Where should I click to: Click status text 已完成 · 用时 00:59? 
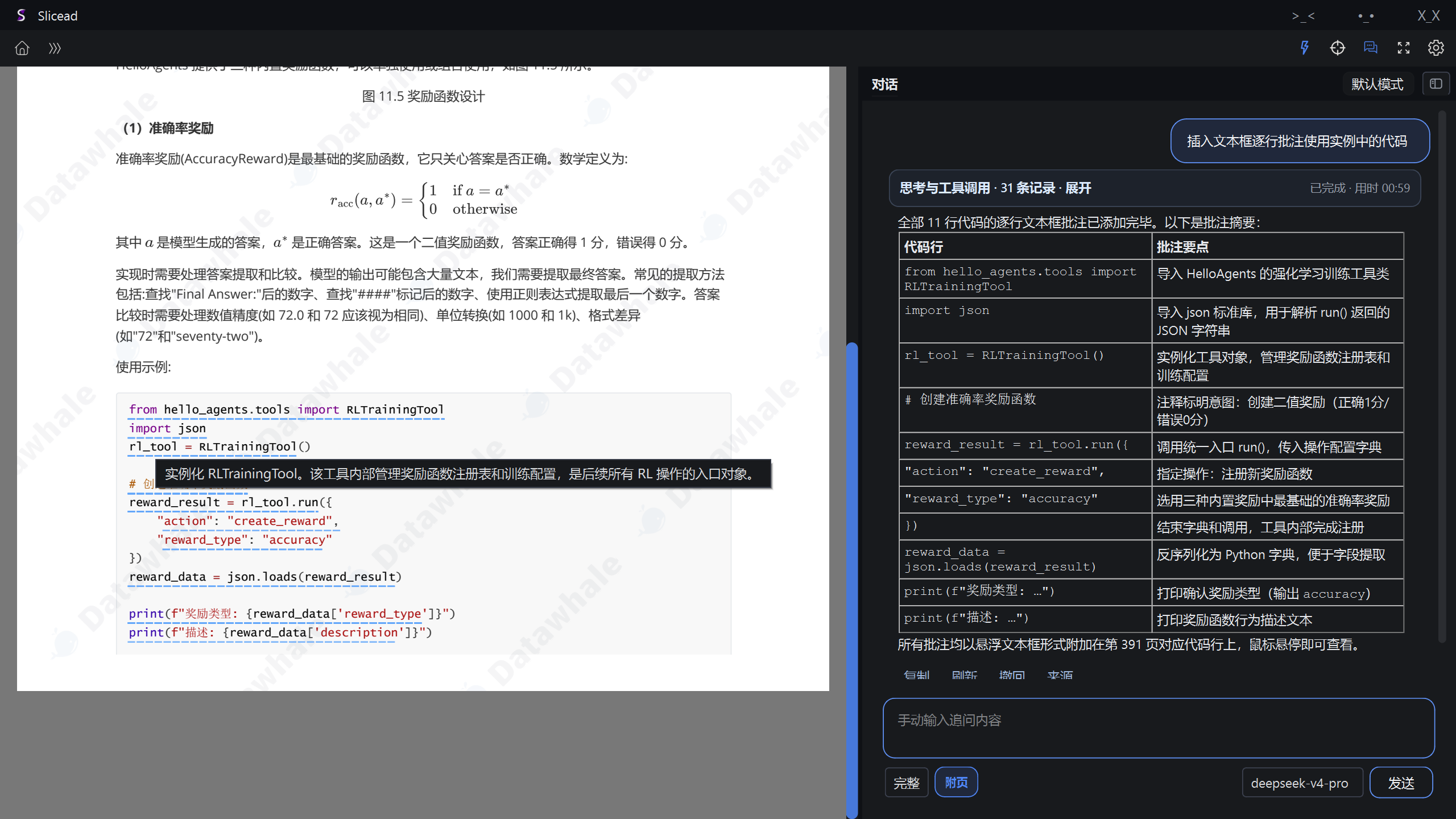[1360, 188]
